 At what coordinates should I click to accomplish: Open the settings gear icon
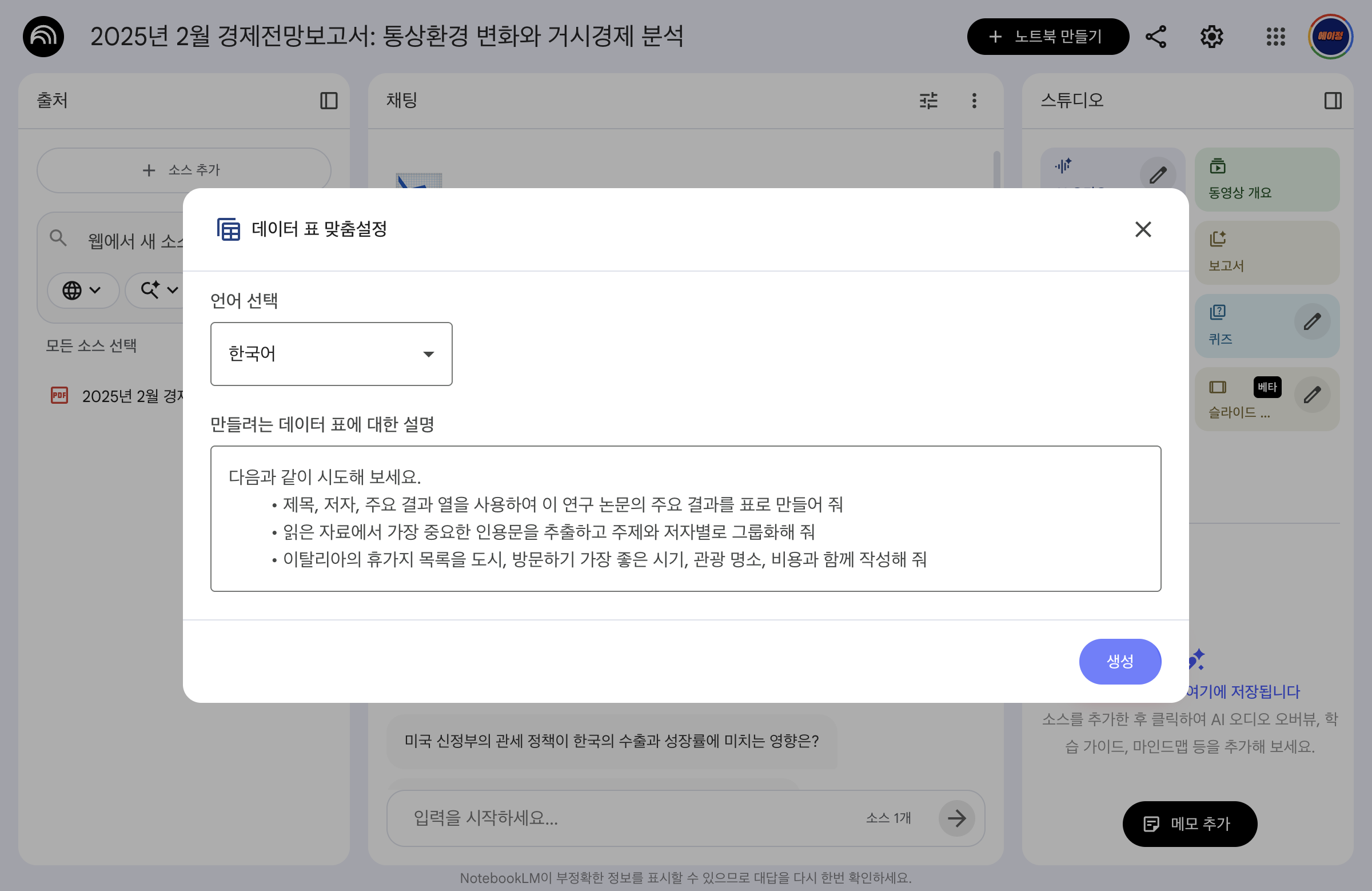tap(1211, 36)
